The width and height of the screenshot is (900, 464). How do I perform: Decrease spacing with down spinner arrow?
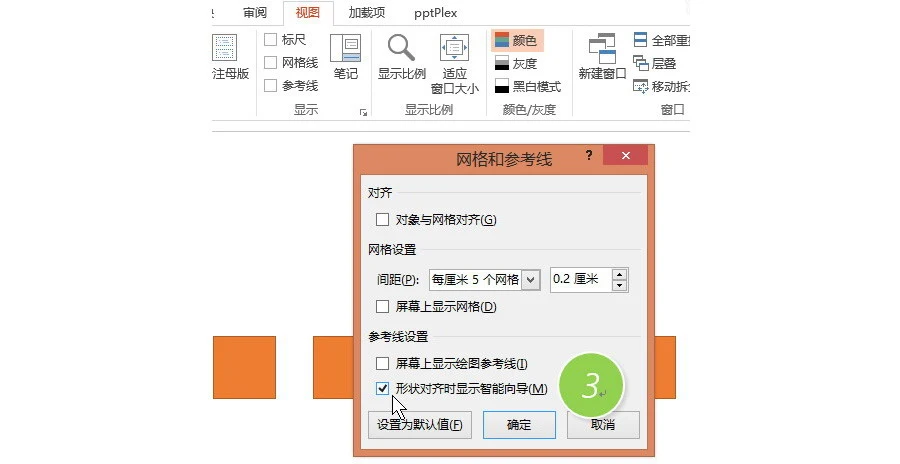tap(619, 285)
